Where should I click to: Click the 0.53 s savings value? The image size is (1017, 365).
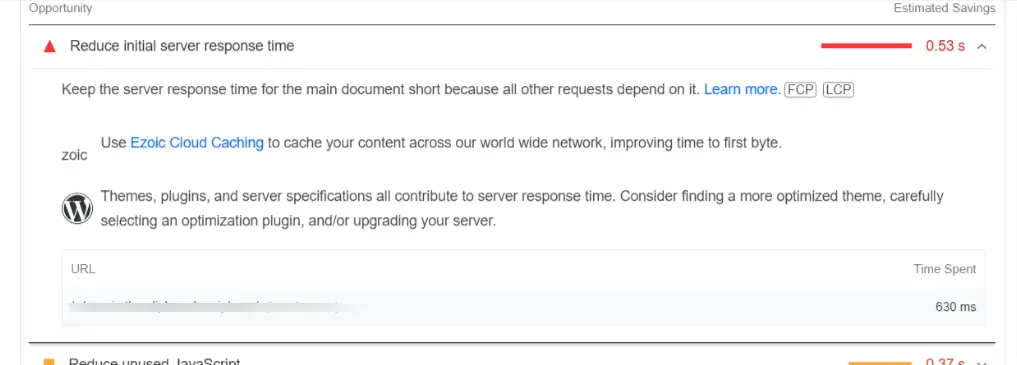[x=945, y=46]
